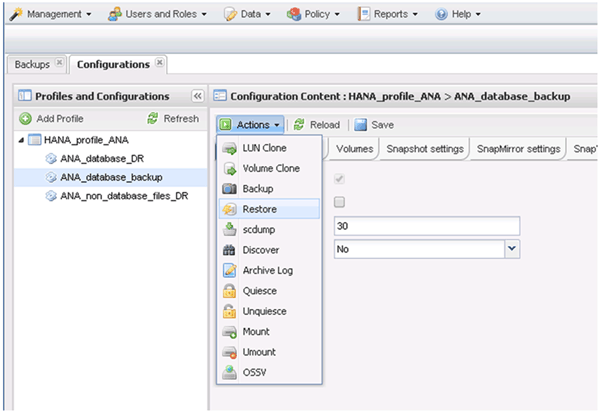Choose Discover from the Actions menu
The image size is (600, 413).
pyautogui.click(x=269, y=250)
